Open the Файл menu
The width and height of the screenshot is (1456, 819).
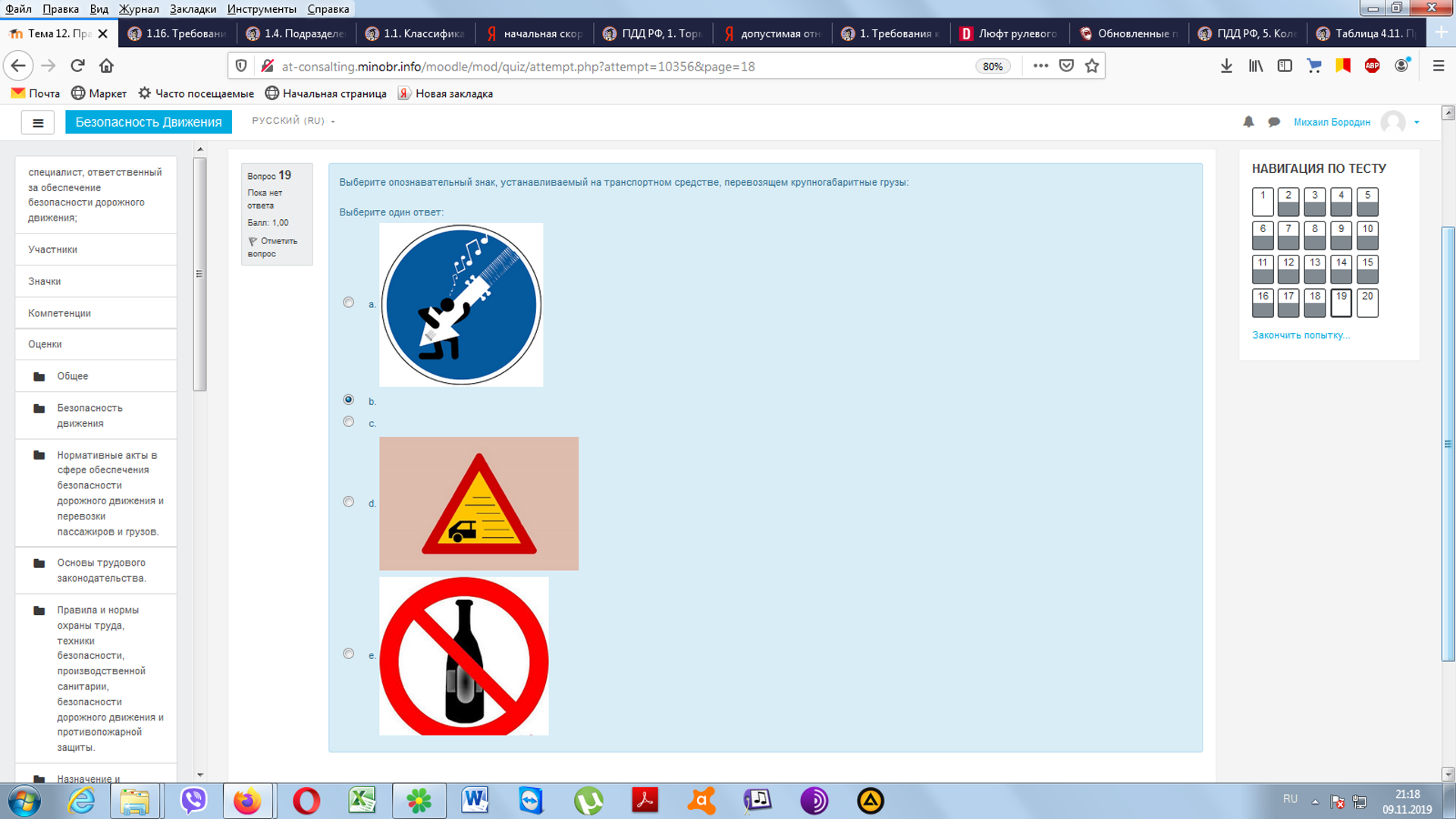coord(18,9)
